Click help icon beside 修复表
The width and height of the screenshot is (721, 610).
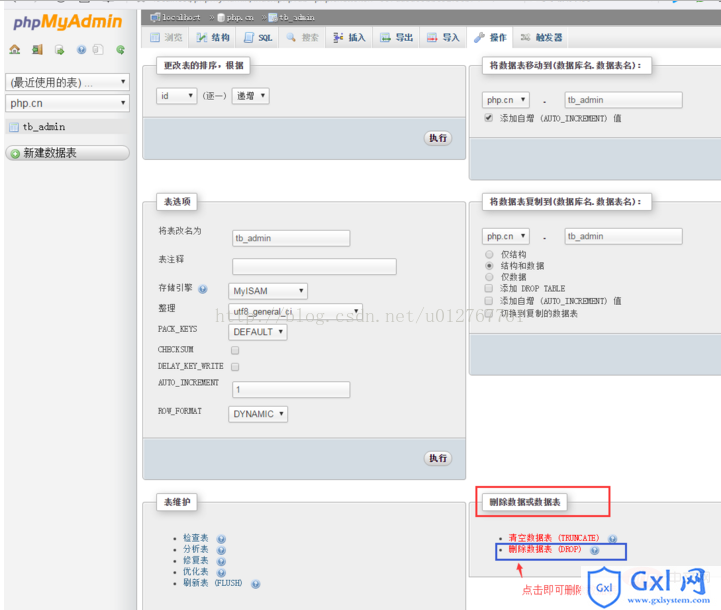(x=221, y=561)
